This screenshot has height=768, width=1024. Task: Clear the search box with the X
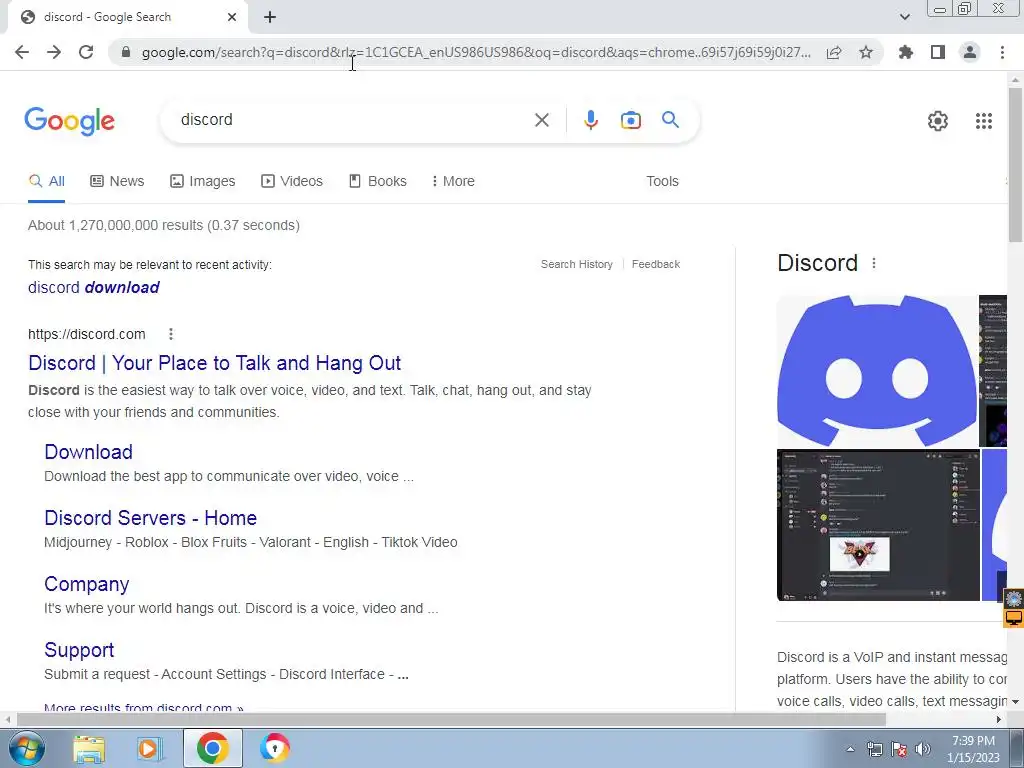[x=541, y=120]
